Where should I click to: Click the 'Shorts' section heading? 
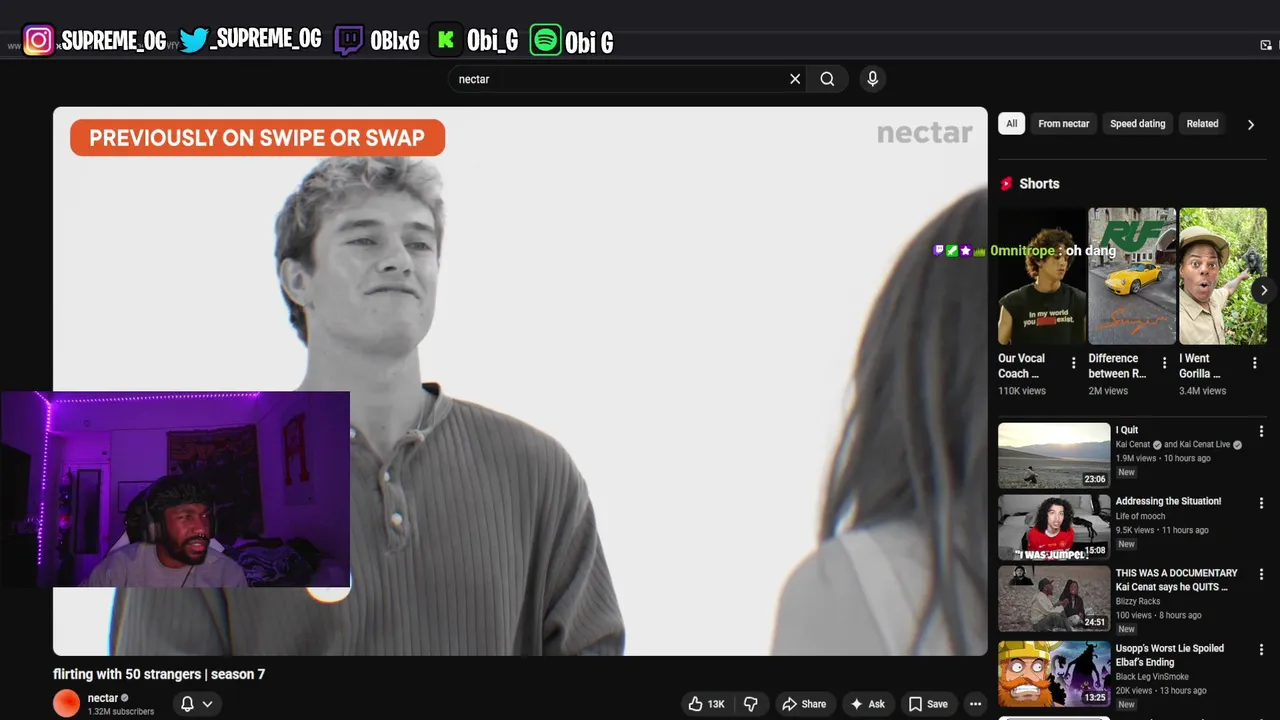[x=1039, y=184]
